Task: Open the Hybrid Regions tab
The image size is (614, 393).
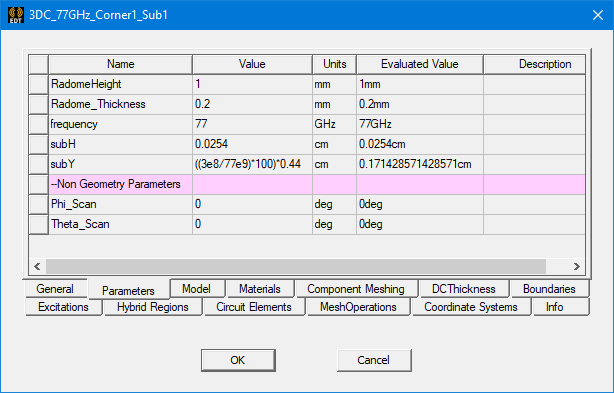Action: pyautogui.click(x=153, y=307)
